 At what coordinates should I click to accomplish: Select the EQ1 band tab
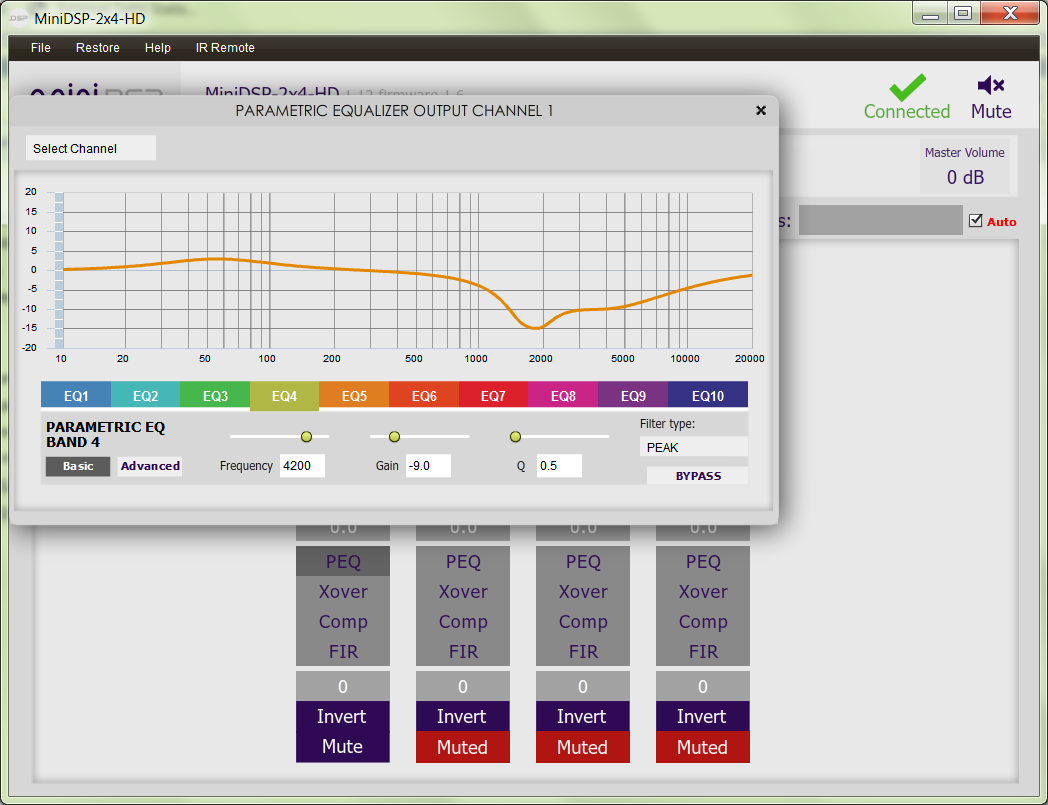coord(76,396)
